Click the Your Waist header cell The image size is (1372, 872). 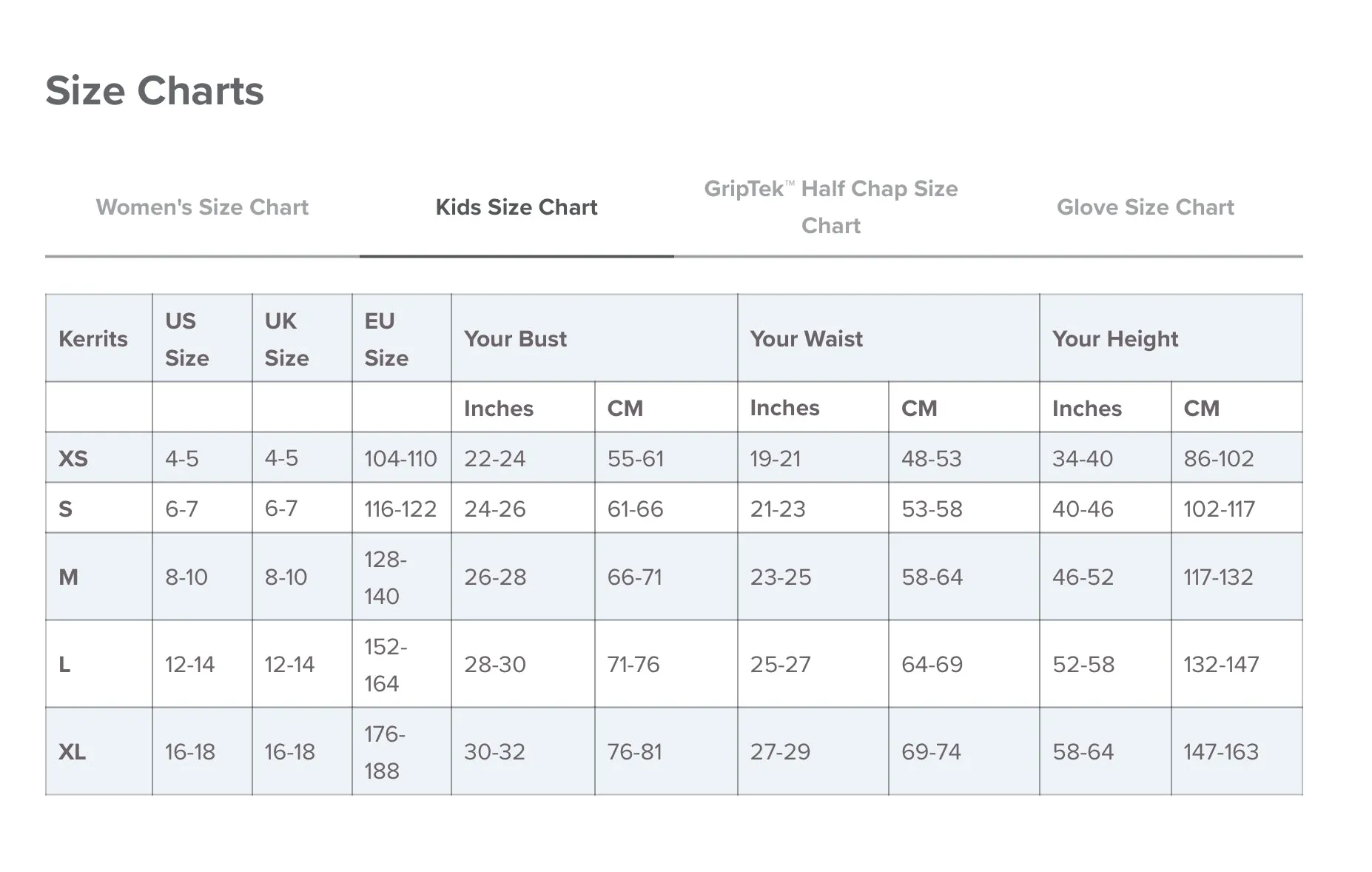coord(889,338)
